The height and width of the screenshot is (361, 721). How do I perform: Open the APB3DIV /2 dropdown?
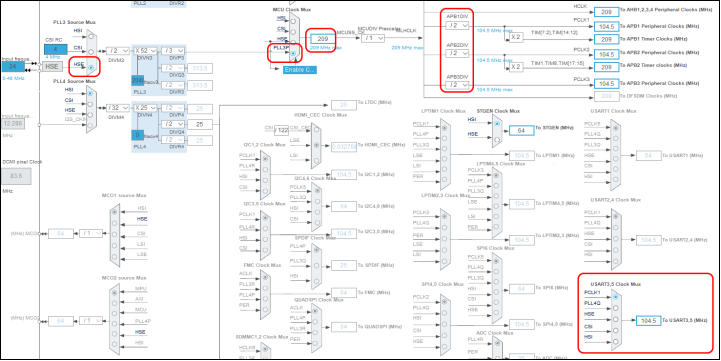click(458, 85)
